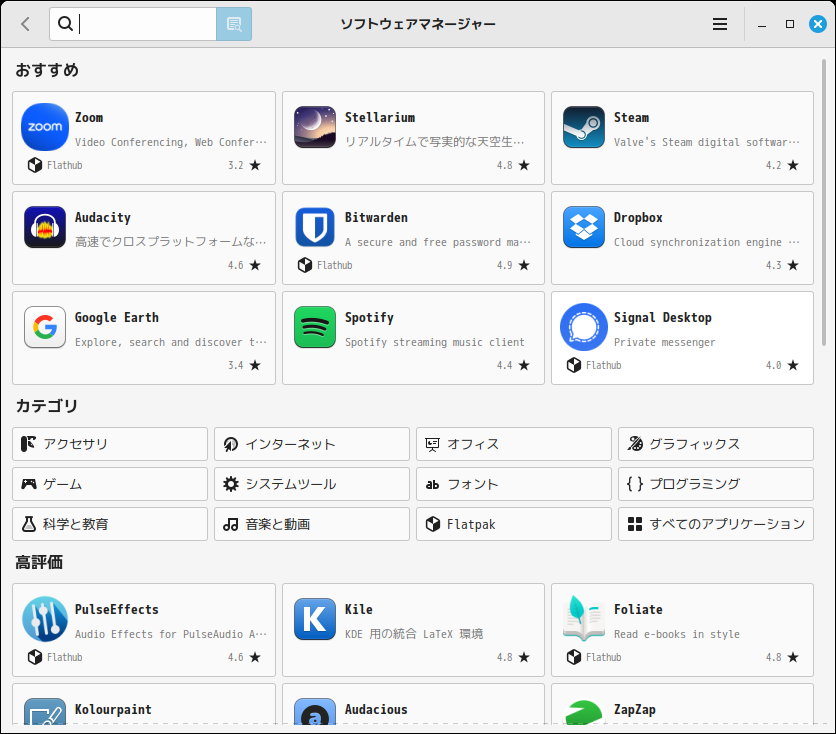Click 'Read e-books in style' text
This screenshot has width=836, height=734.
click(677, 634)
